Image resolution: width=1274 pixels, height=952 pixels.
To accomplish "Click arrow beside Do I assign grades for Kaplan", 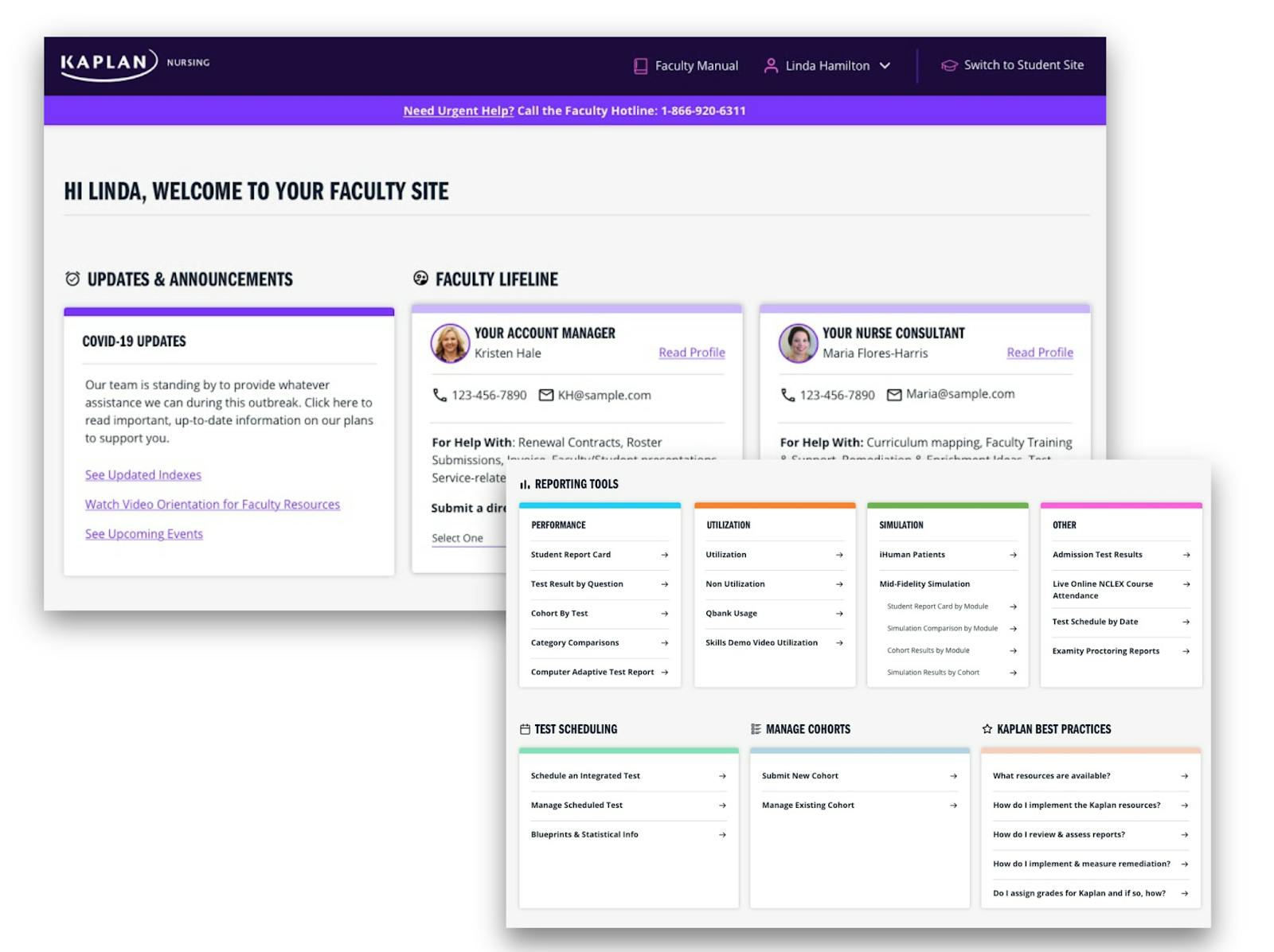I will point(1185,894).
